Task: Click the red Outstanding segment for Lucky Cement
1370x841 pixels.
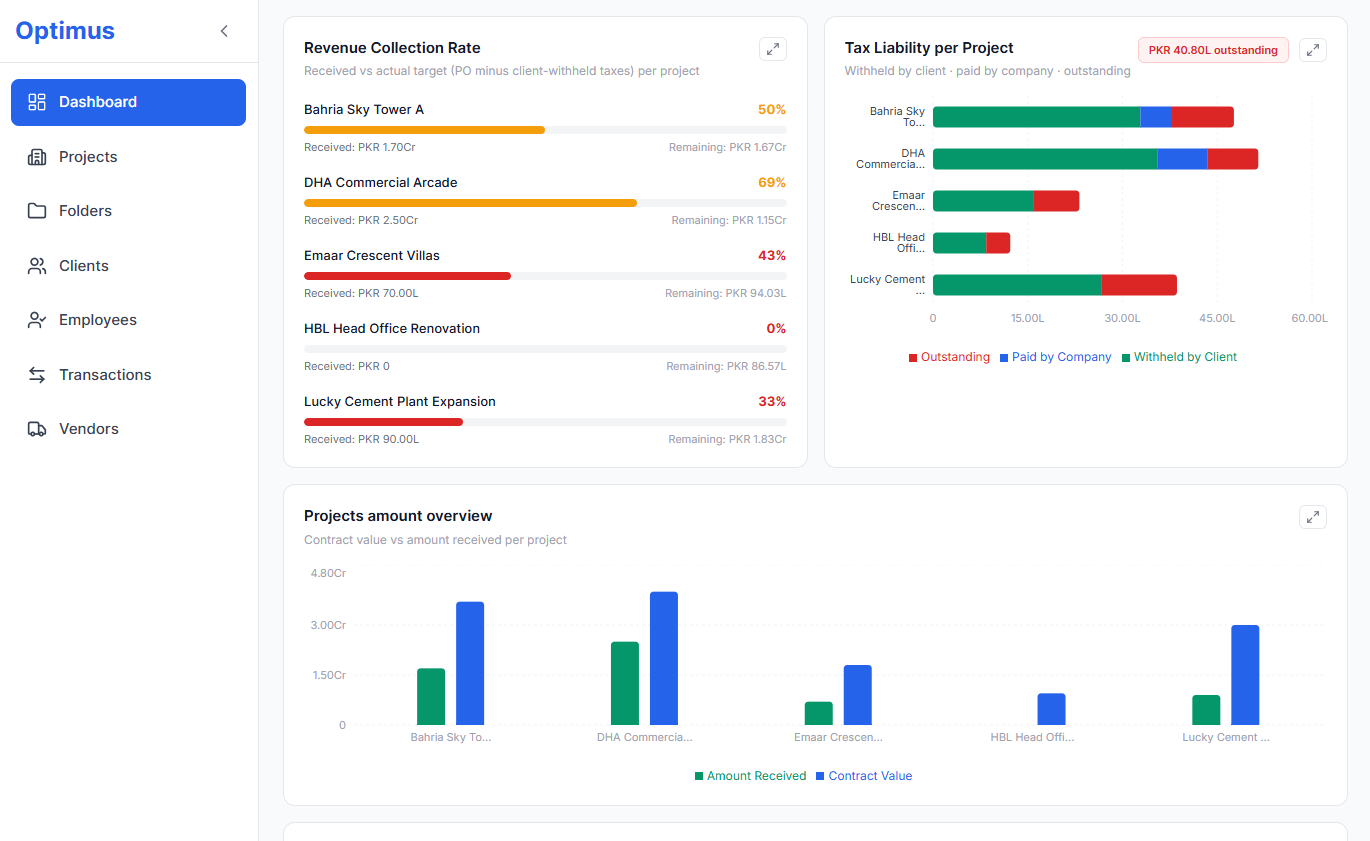Action: 1139,285
